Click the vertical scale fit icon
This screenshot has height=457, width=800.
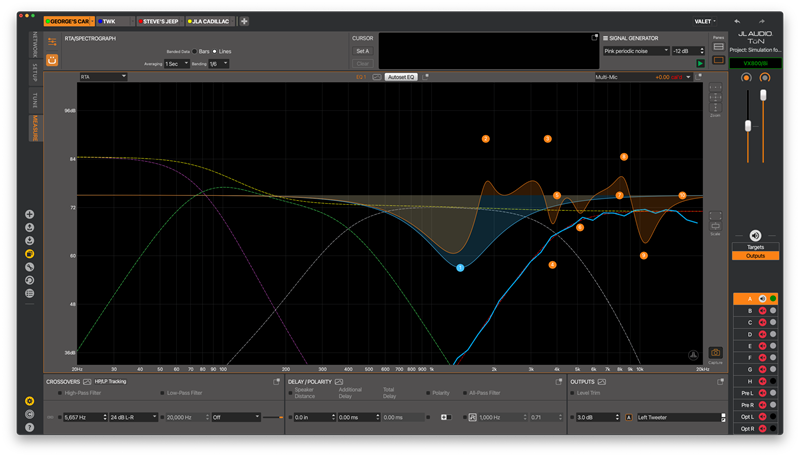pos(716,226)
